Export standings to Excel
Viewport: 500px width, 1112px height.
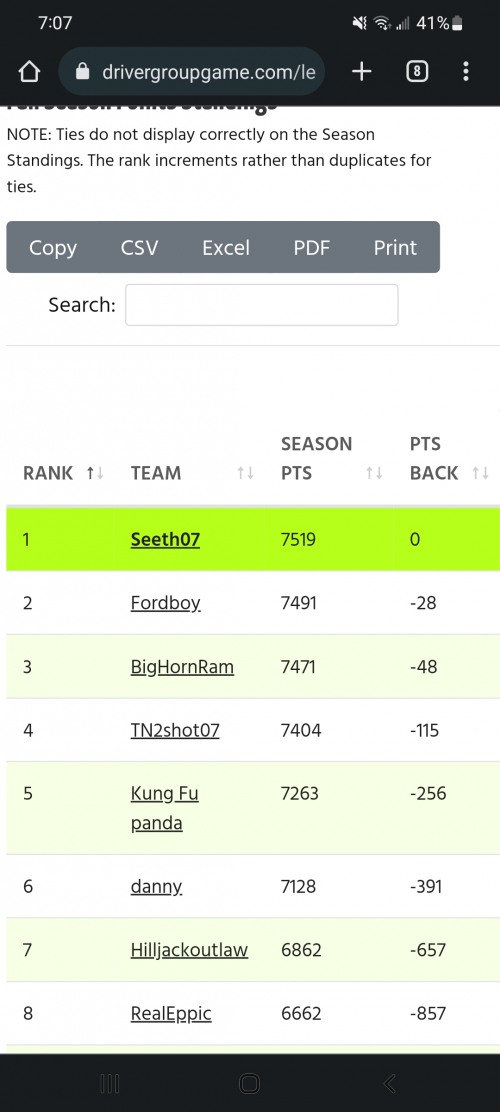[x=226, y=248]
